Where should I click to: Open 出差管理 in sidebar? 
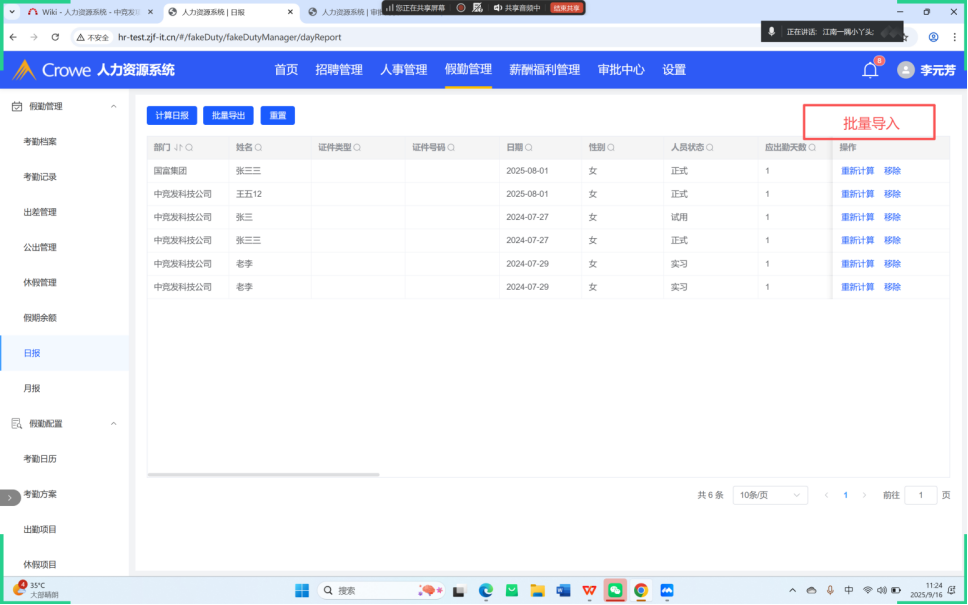coord(40,212)
